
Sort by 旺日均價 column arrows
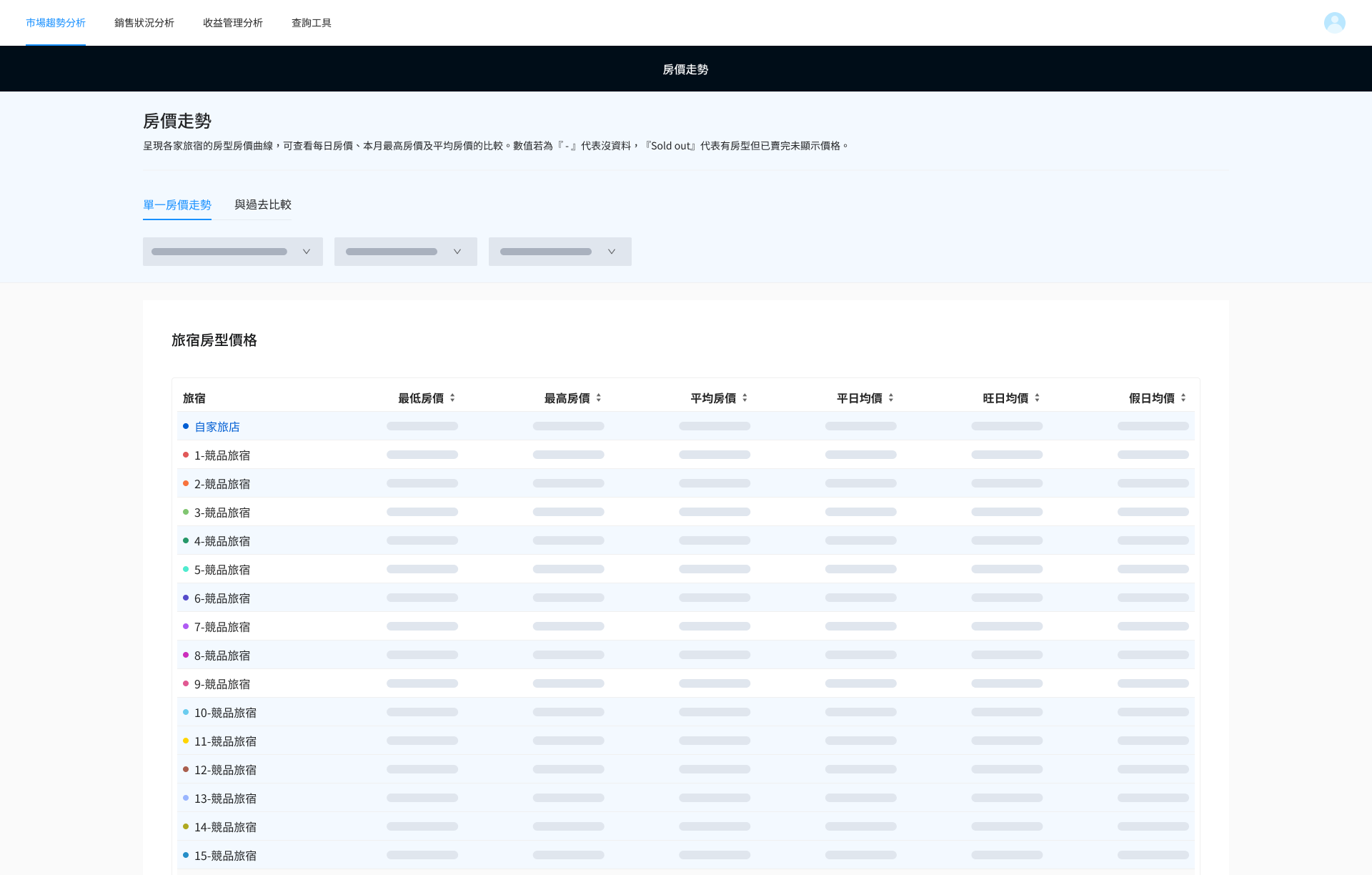pyautogui.click(x=1037, y=398)
